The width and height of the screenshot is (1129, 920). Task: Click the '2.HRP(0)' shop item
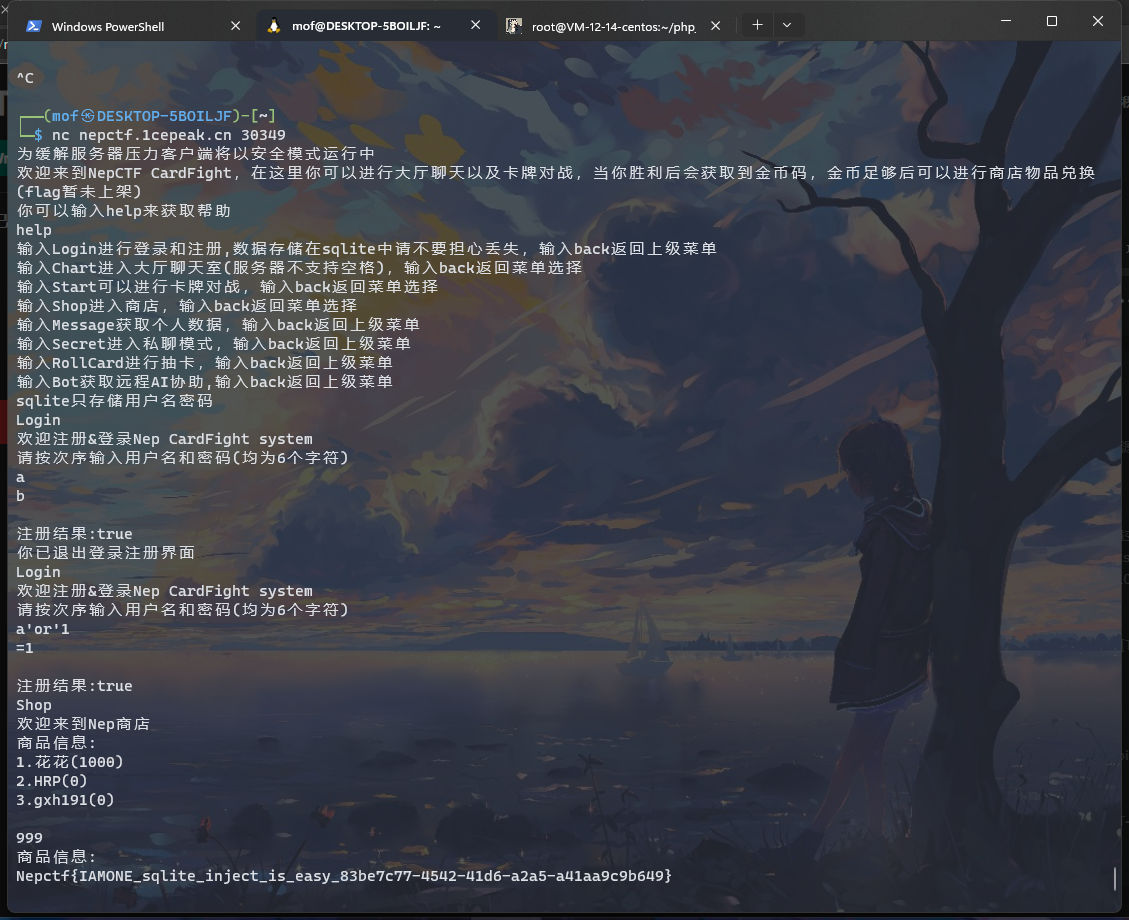tap(51, 780)
